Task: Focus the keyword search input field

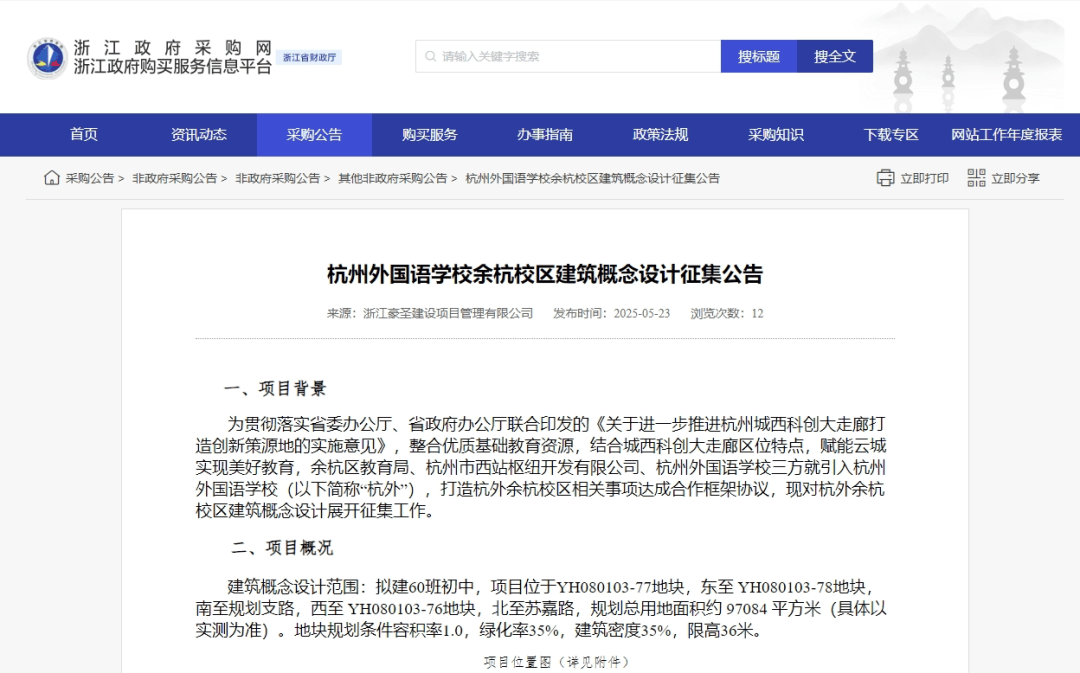Action: (x=568, y=56)
